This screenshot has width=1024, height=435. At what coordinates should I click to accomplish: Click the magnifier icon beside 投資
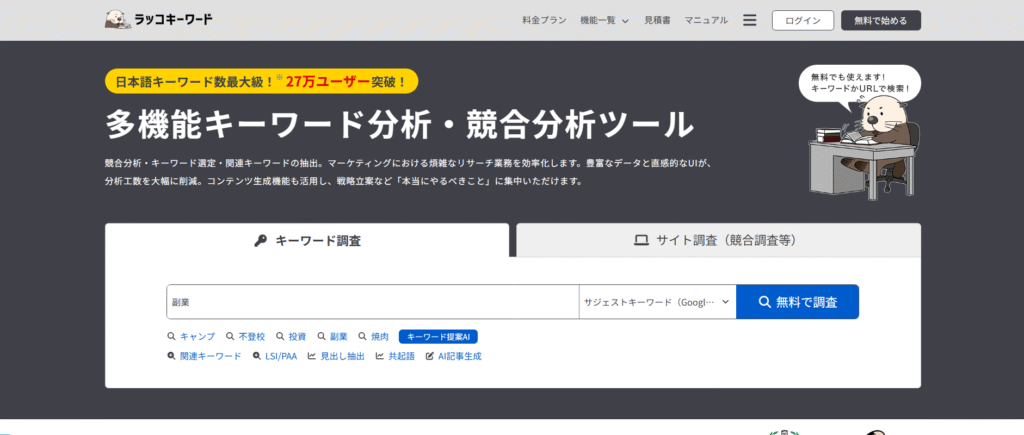click(280, 337)
